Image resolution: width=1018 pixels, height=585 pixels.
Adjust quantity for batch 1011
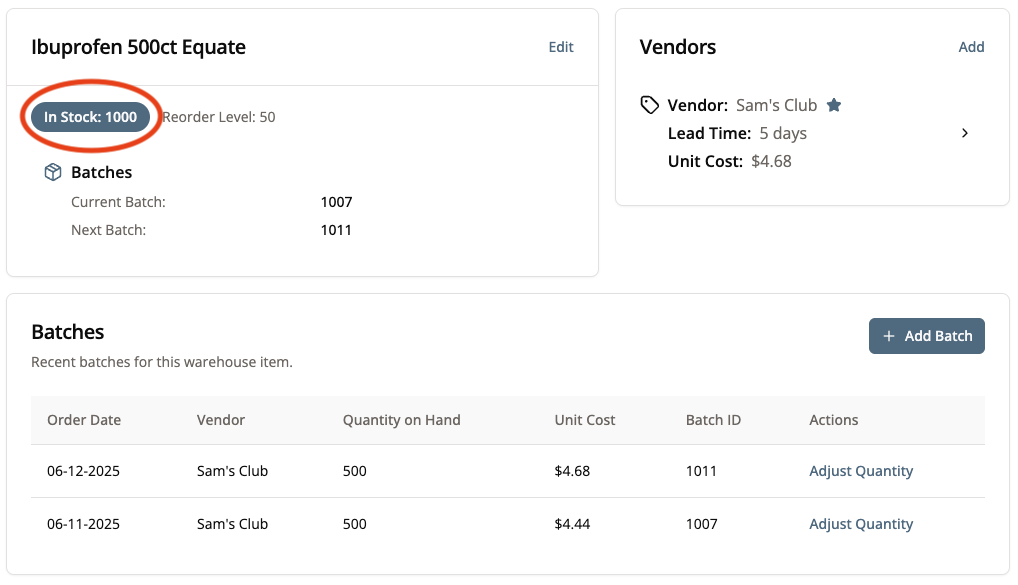pyautogui.click(x=860, y=471)
